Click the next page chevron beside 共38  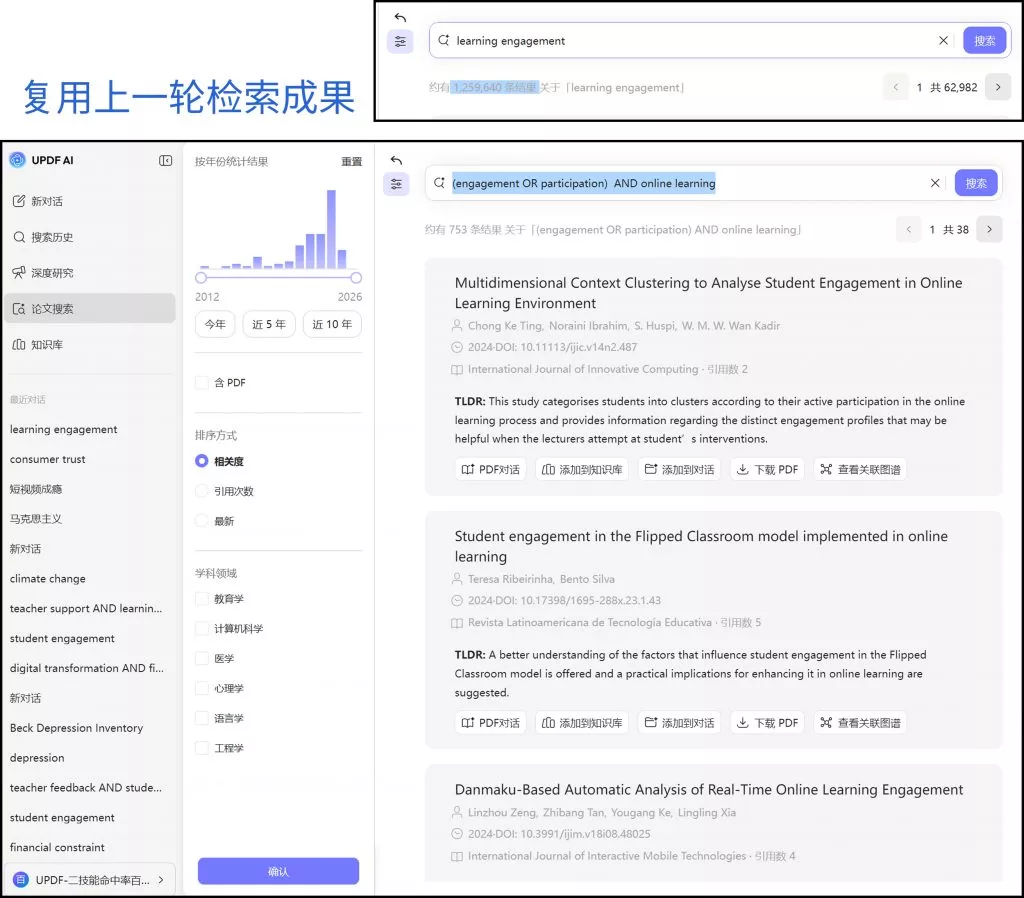989,229
